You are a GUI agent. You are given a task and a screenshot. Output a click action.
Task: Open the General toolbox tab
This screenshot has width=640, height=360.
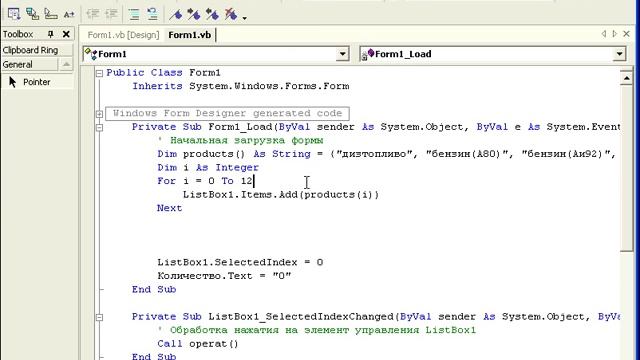click(x=29, y=64)
